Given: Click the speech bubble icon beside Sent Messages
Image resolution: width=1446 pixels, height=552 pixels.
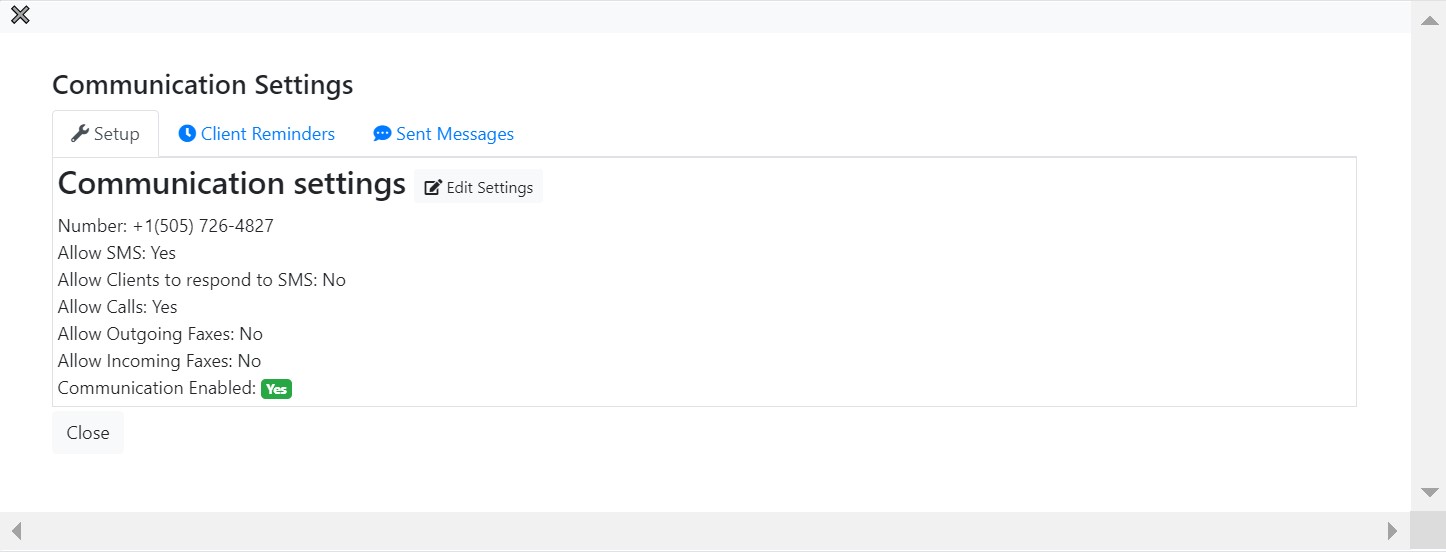Looking at the screenshot, I should 382,133.
